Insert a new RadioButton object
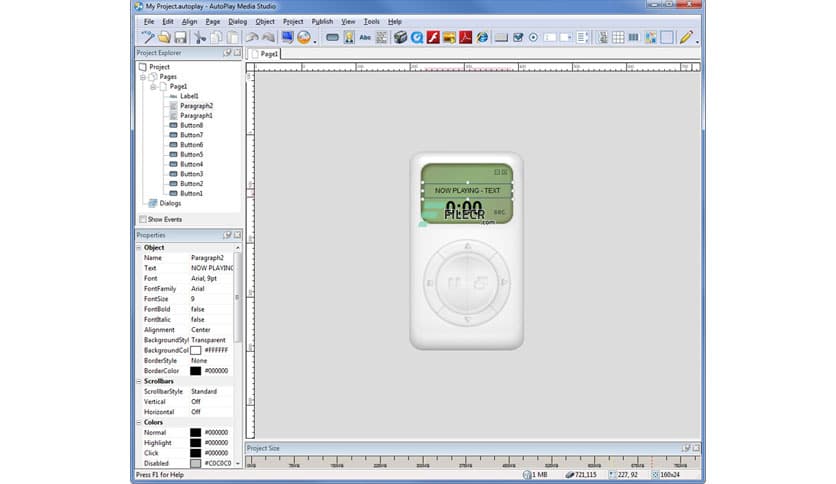The width and height of the screenshot is (836, 484). click(x=533, y=37)
